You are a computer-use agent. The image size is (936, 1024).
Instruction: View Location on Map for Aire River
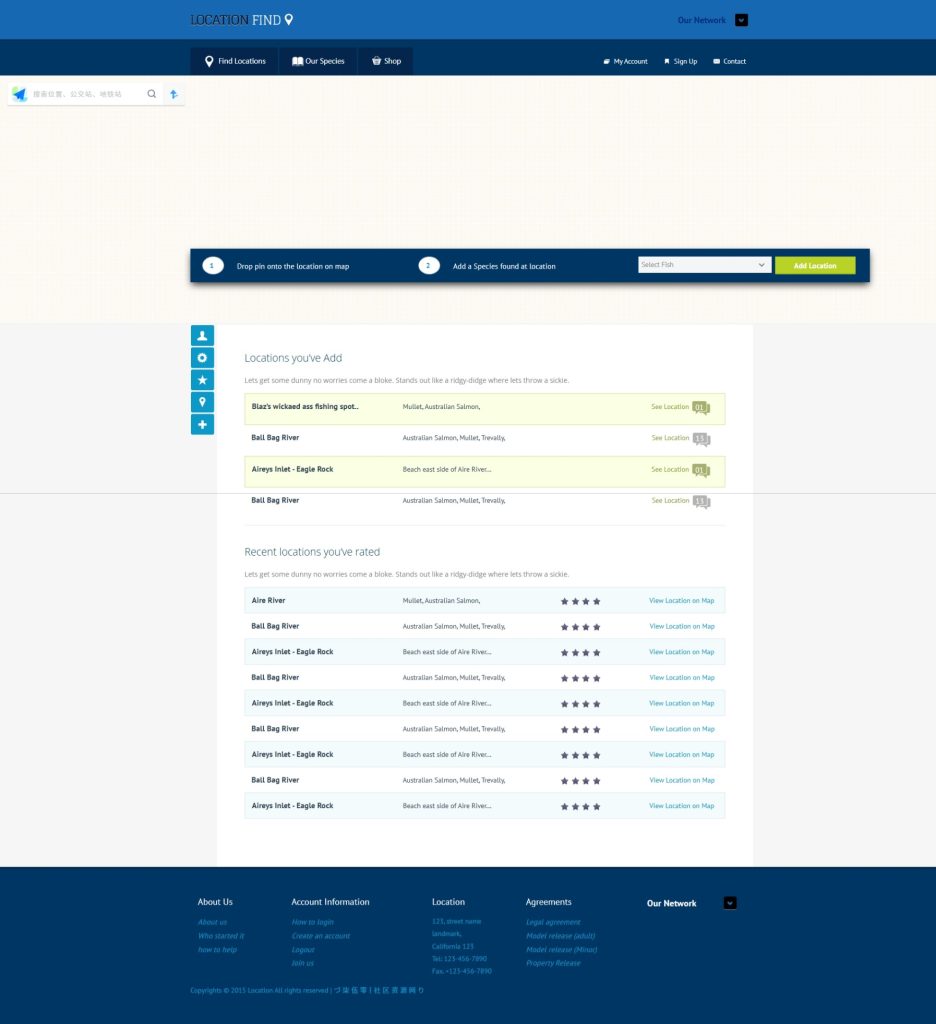pyautogui.click(x=681, y=601)
